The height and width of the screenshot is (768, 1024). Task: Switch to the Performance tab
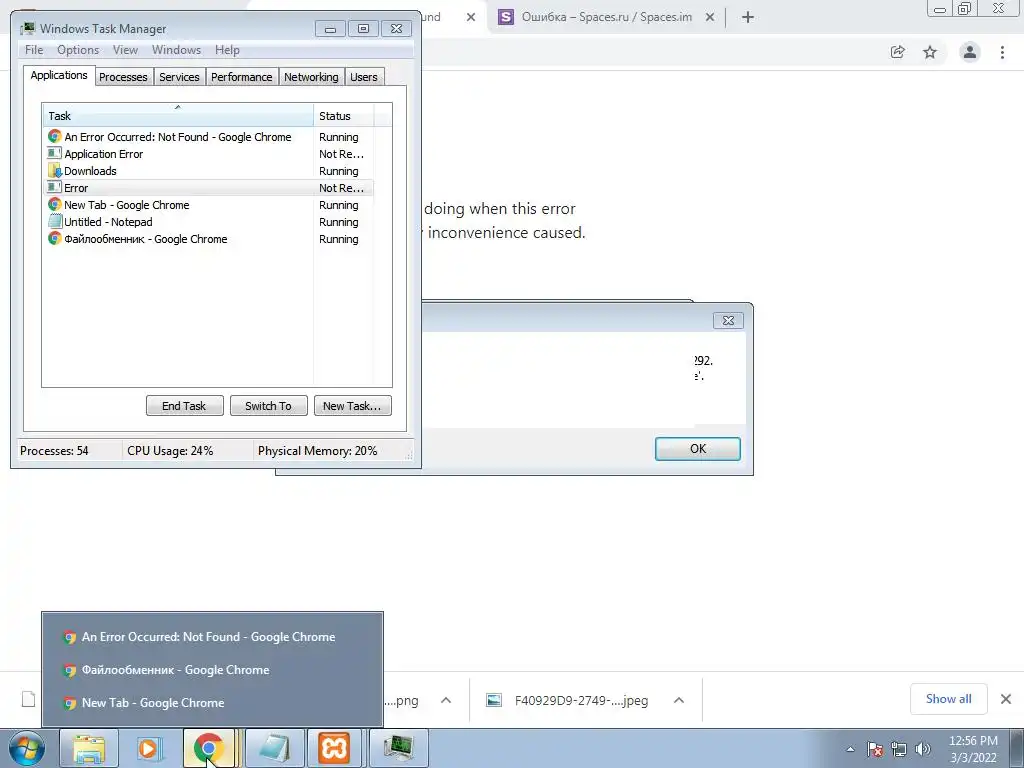pos(242,77)
